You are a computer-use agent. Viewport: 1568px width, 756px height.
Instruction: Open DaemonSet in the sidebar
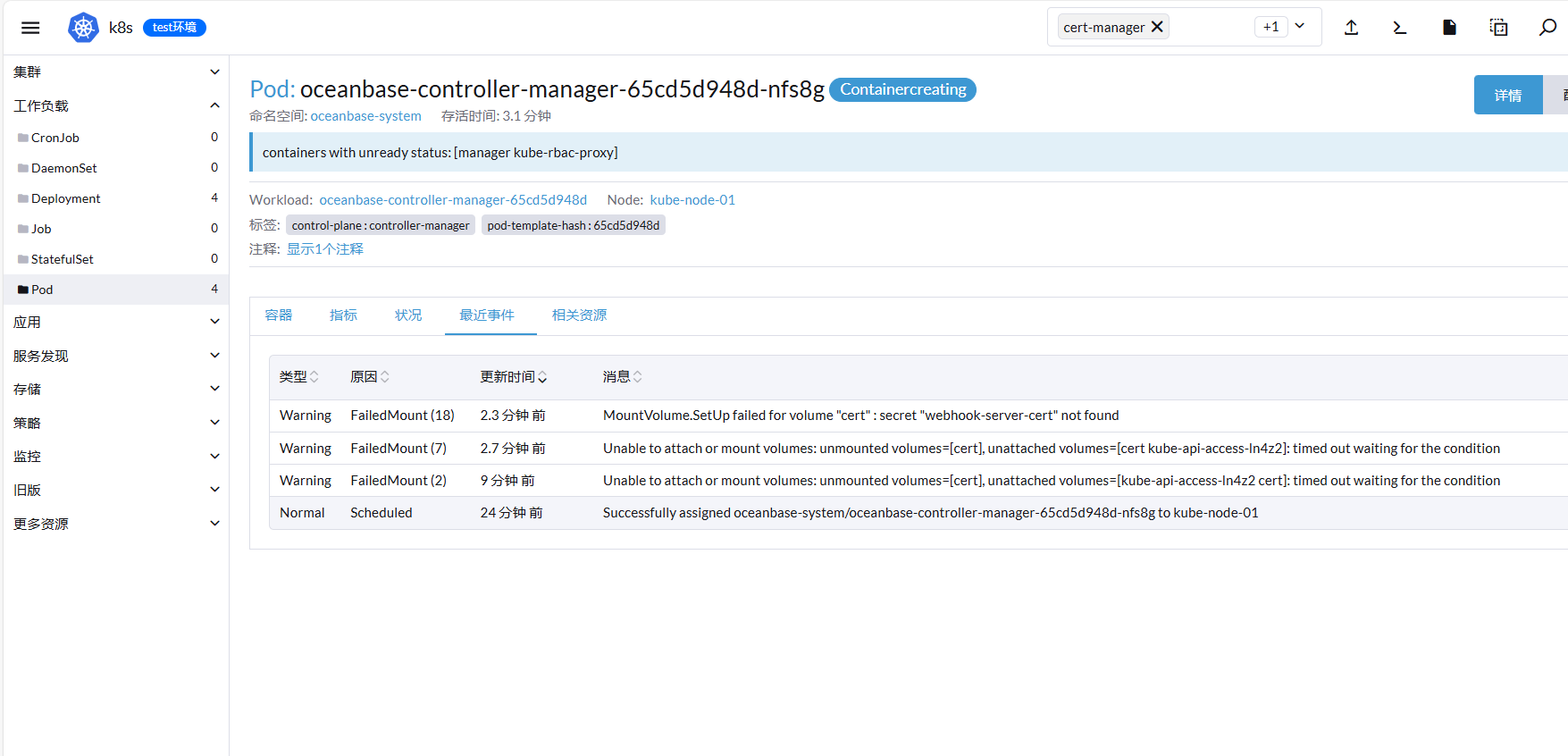point(63,168)
